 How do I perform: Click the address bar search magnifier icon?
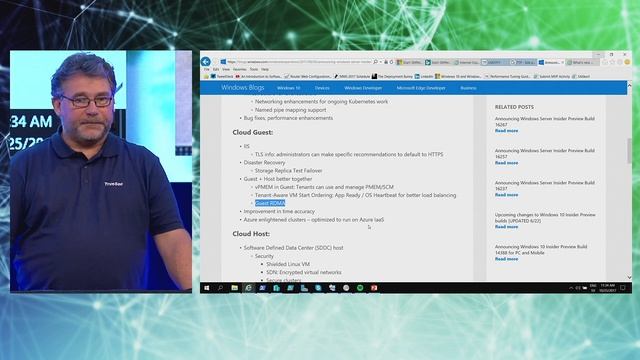coord(376,62)
